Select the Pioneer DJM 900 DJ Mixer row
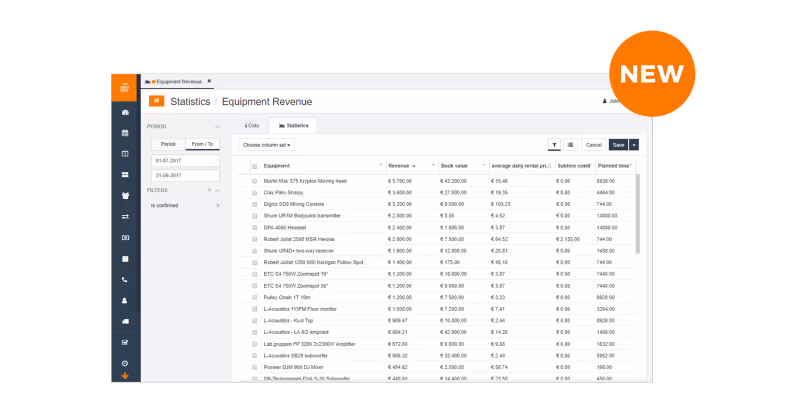Viewport: 800px width, 413px height. [437, 367]
